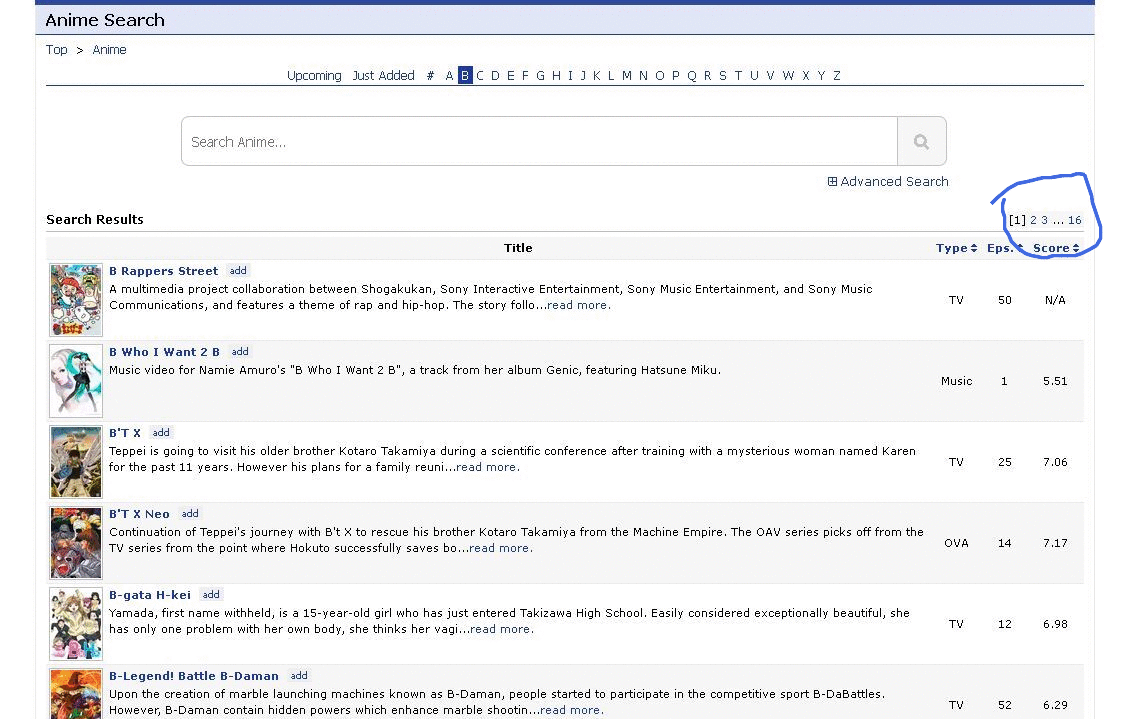Click the Top breadcrumb link
1147x719 pixels.
56,49
